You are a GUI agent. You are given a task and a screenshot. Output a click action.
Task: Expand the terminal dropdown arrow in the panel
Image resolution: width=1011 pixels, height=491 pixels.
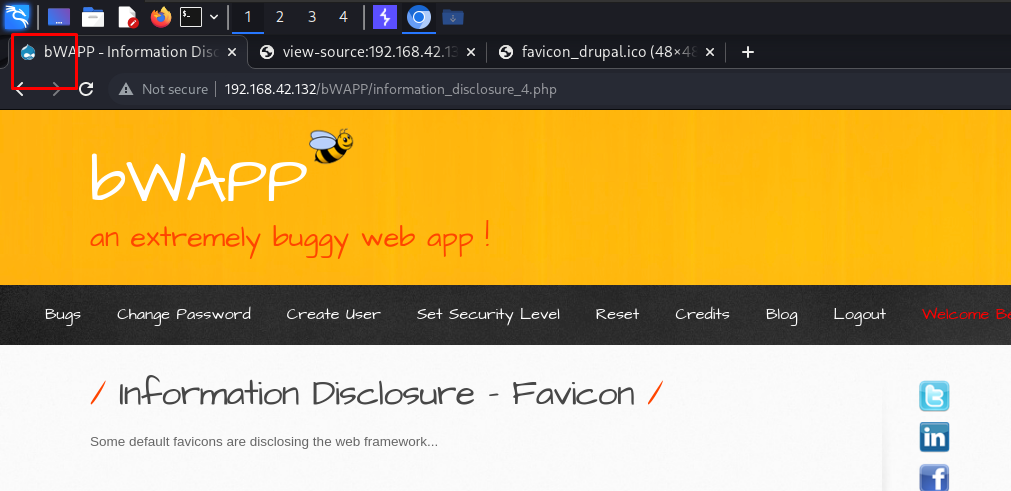click(x=213, y=17)
